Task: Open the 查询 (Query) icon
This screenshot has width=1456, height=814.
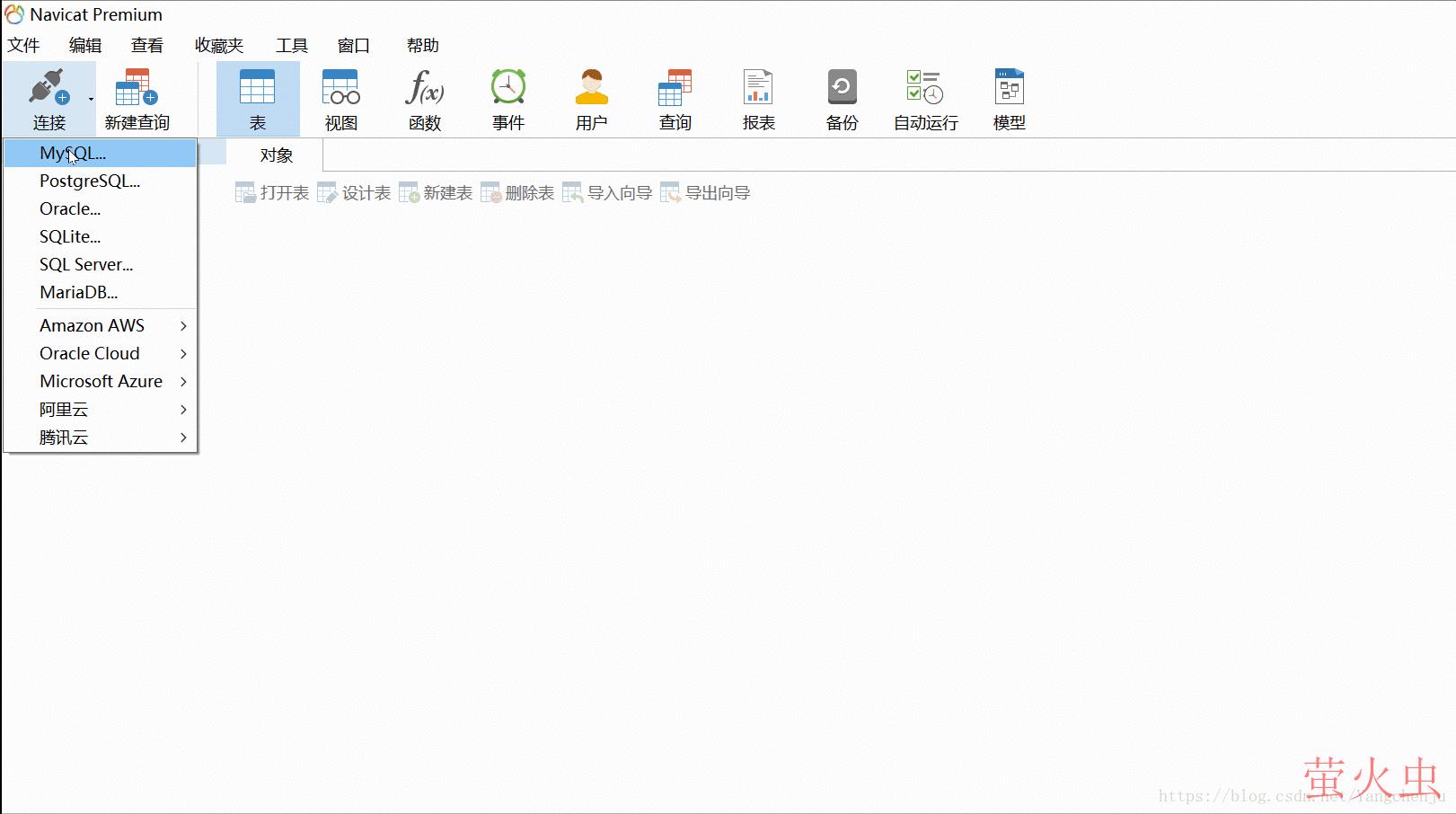Action: [675, 97]
